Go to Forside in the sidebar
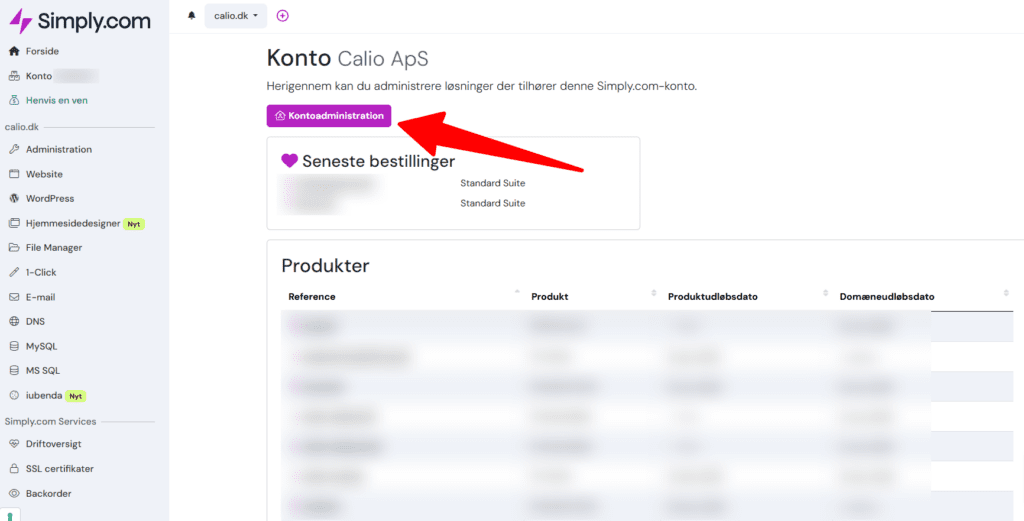Screen dimensions: 1024x521 [x=42, y=51]
